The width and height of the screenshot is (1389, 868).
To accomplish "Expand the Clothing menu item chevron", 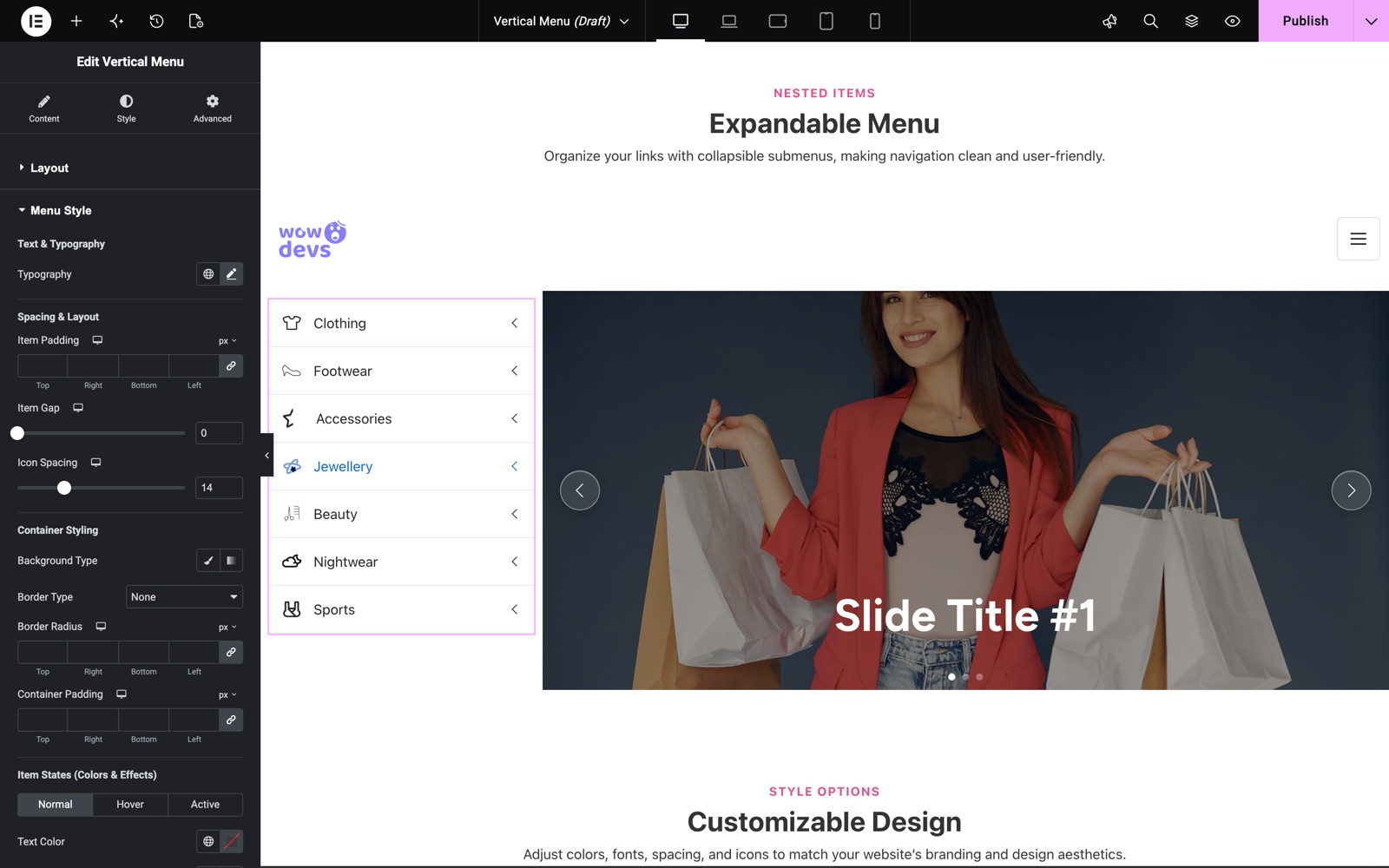I will point(514,323).
